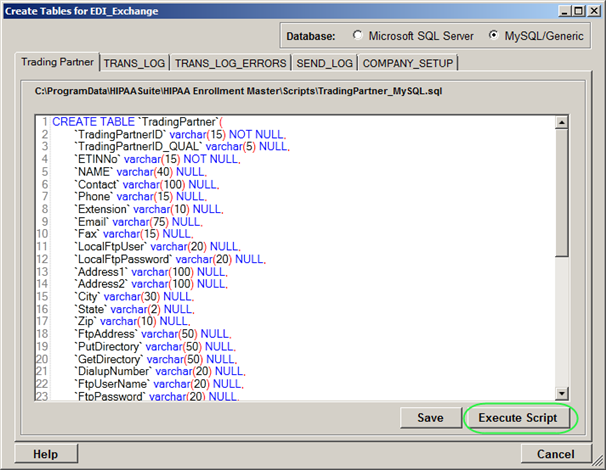The width and height of the screenshot is (606, 470).
Task: Click the script file path TradingPartner_MySQL.sql
Action: (x=238, y=91)
